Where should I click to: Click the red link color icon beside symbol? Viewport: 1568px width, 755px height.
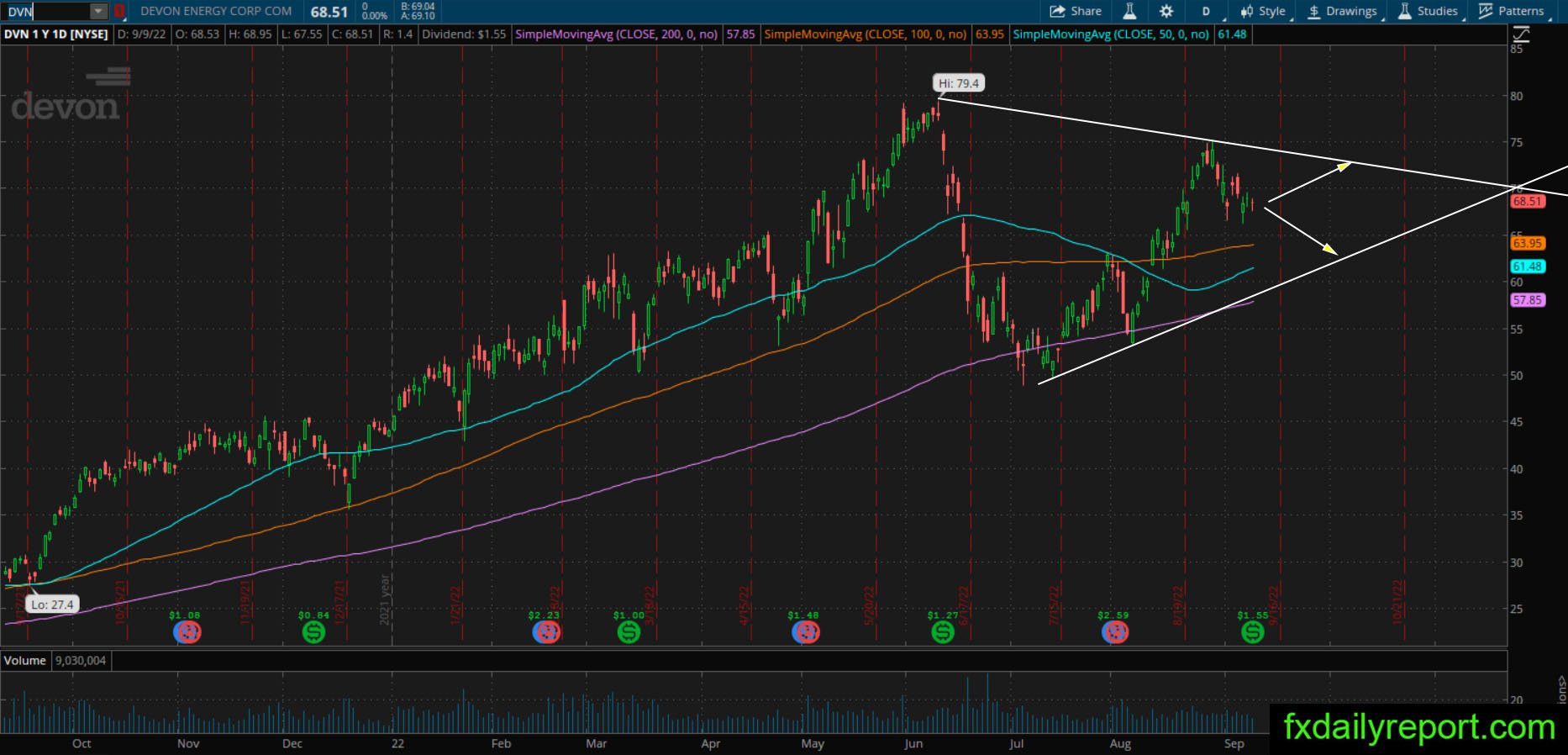(x=119, y=12)
